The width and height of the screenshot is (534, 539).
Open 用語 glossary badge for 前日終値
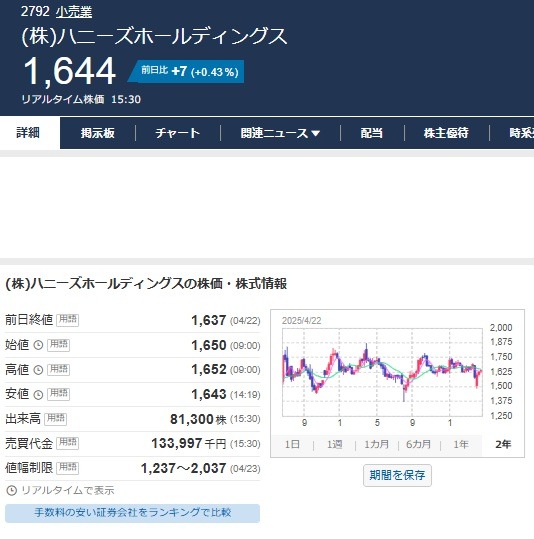pyautogui.click(x=67, y=320)
